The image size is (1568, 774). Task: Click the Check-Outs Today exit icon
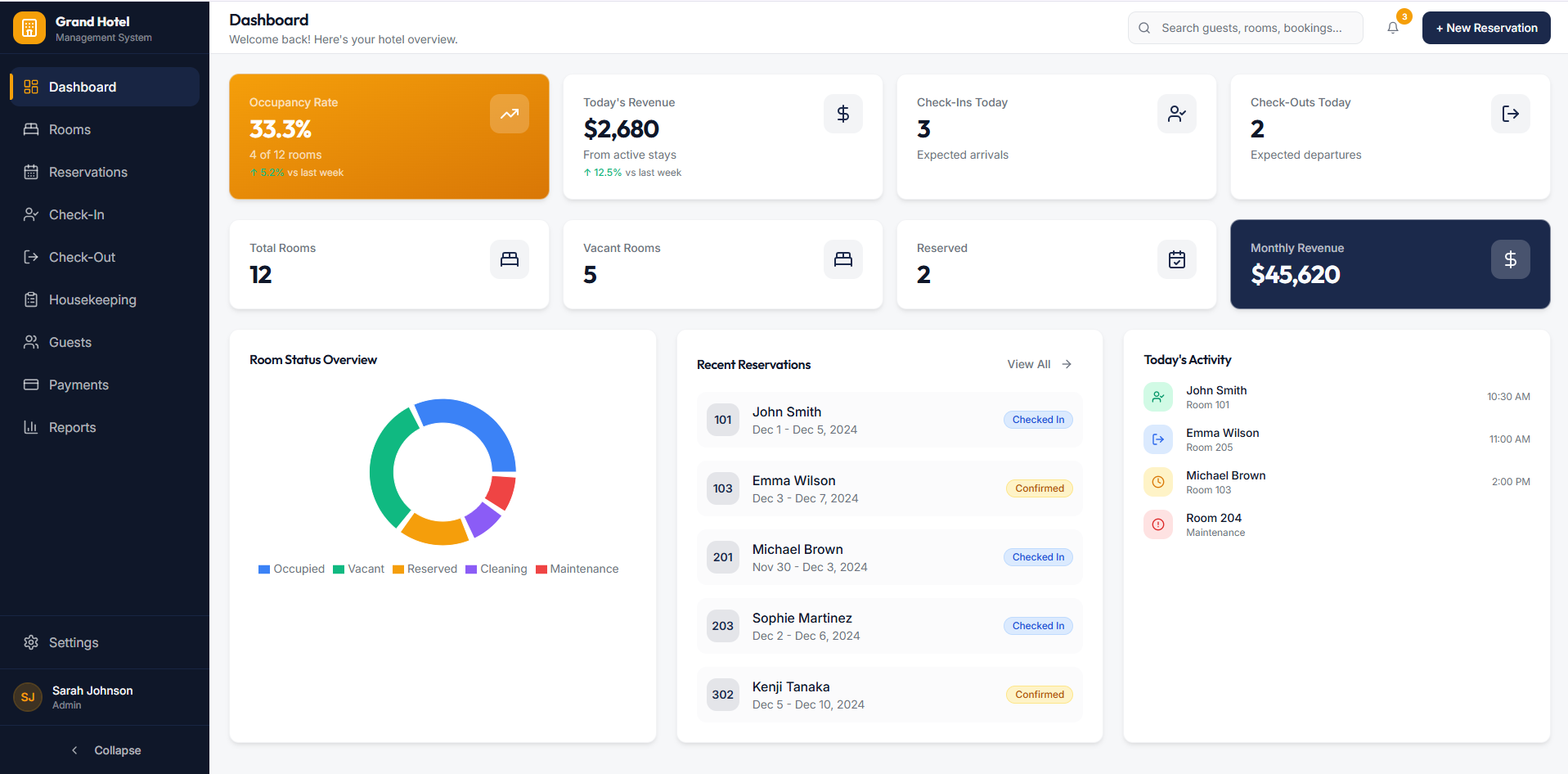point(1511,114)
